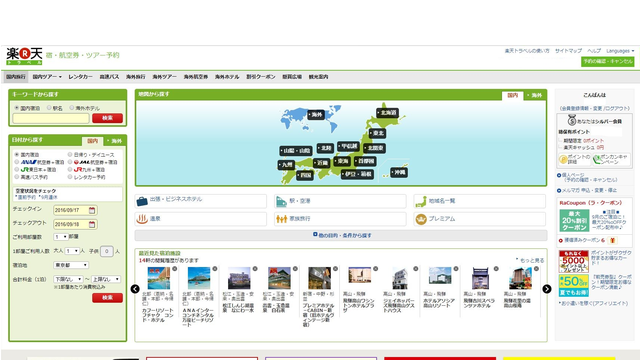This screenshot has height=360, width=640.
Task: Select the ANA flight plus stay radio
Action: [x=17, y=162]
